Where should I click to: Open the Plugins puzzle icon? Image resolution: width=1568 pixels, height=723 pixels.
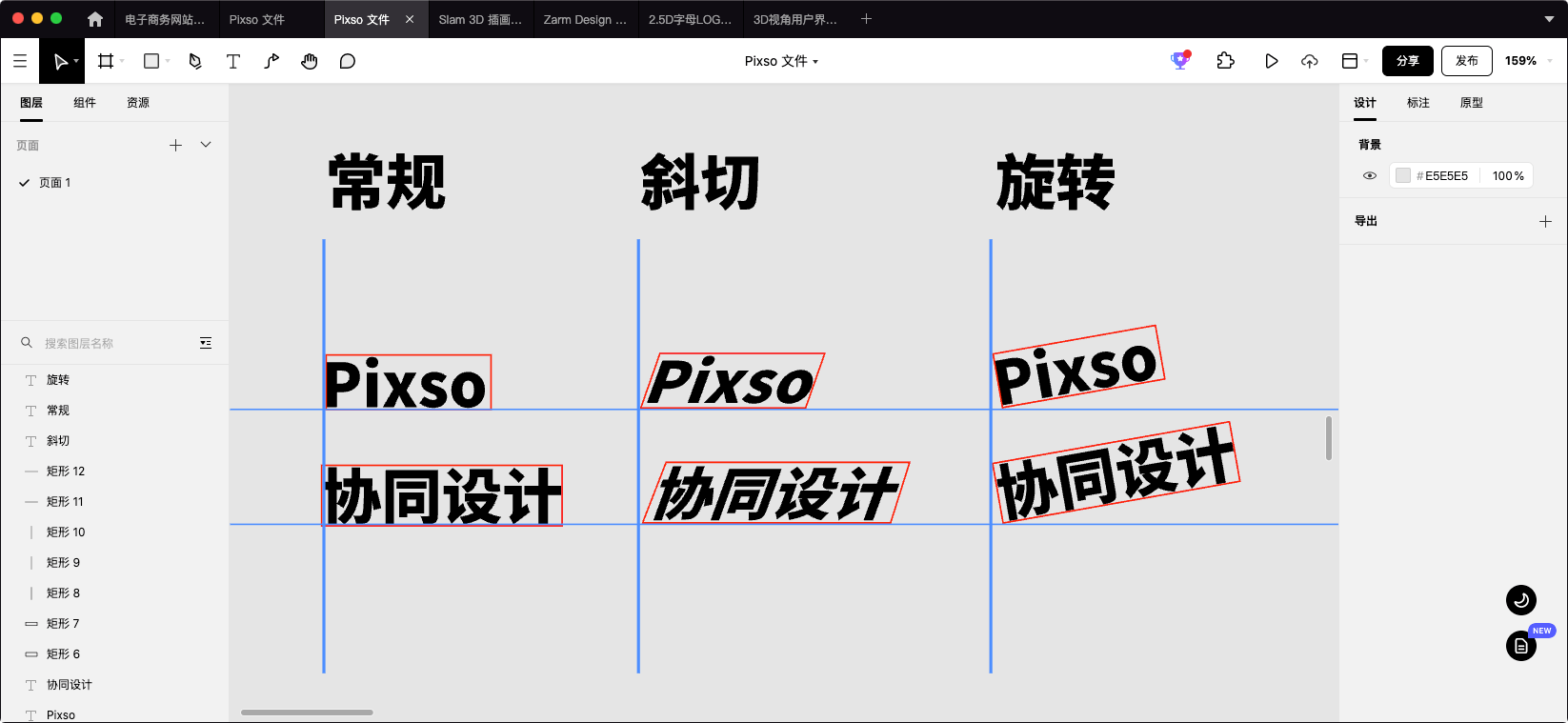[1226, 61]
